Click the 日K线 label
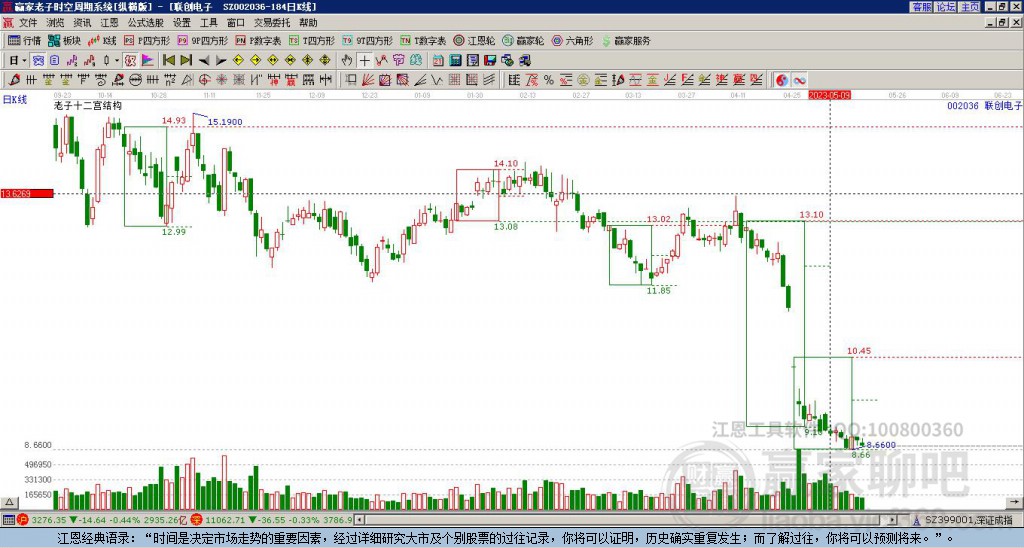Image resolution: width=1024 pixels, height=548 pixels. tap(15, 99)
